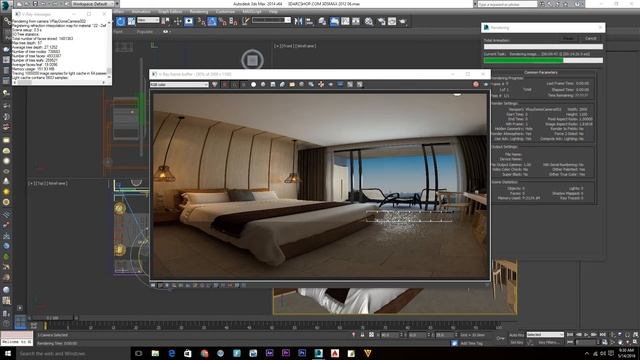Toggle Percent Snap
This screenshot has height=360, width=640.
coord(222,21)
